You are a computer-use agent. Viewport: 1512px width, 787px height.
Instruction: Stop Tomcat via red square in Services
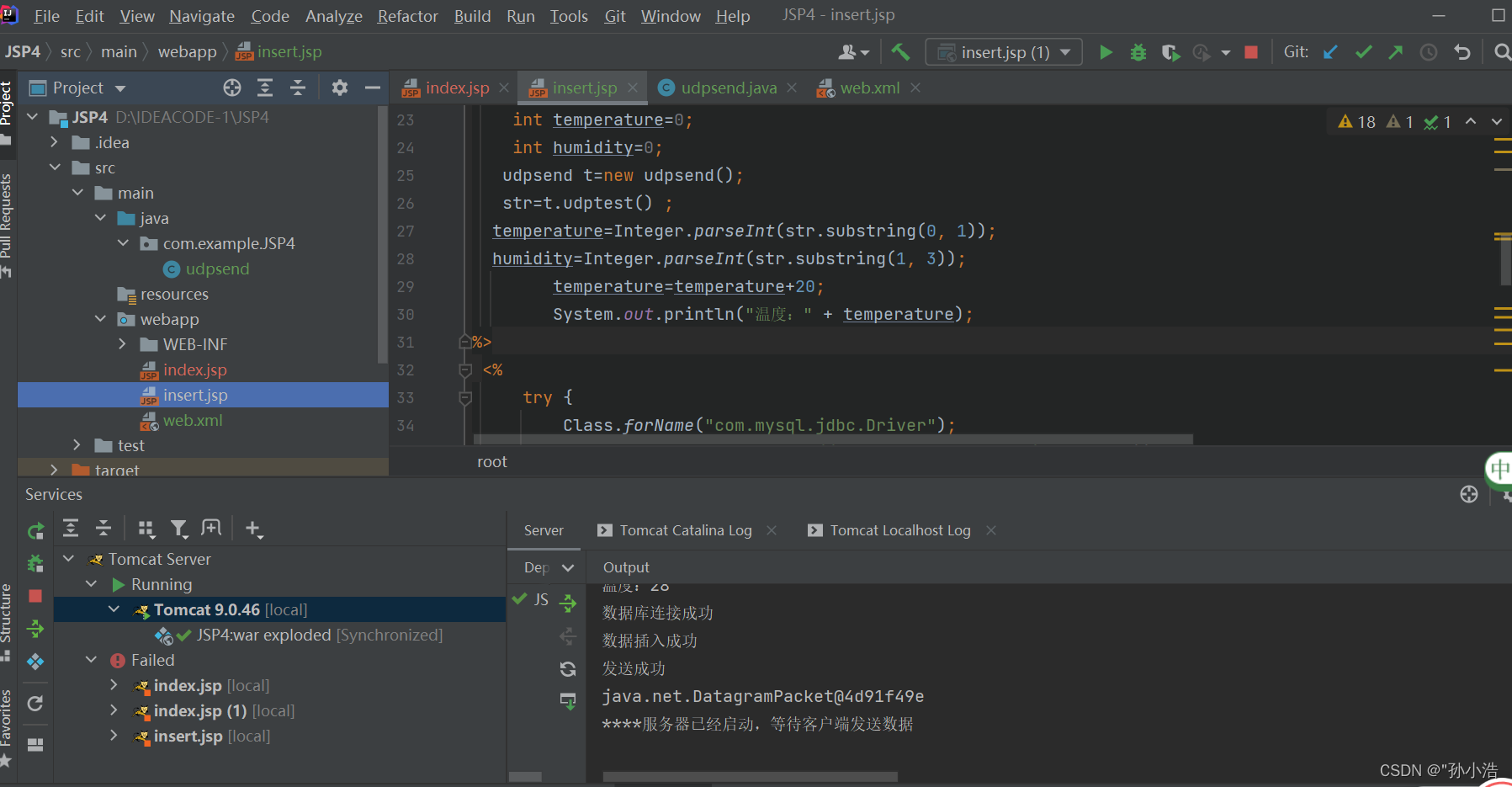35,596
